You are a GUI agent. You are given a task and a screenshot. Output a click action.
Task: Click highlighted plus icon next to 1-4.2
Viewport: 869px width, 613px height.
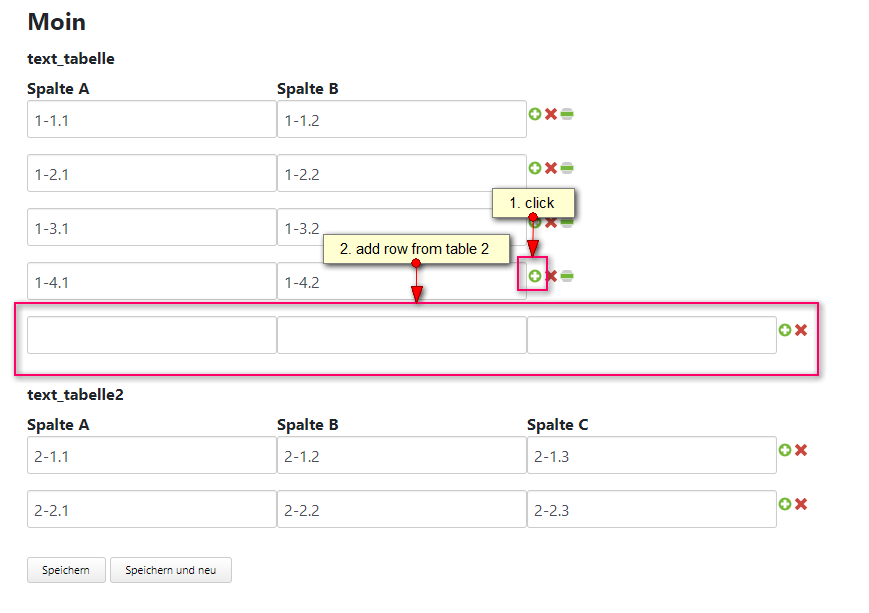pos(535,275)
